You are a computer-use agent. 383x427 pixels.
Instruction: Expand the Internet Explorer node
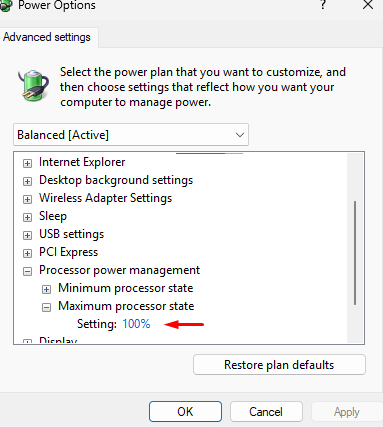click(x=27, y=163)
